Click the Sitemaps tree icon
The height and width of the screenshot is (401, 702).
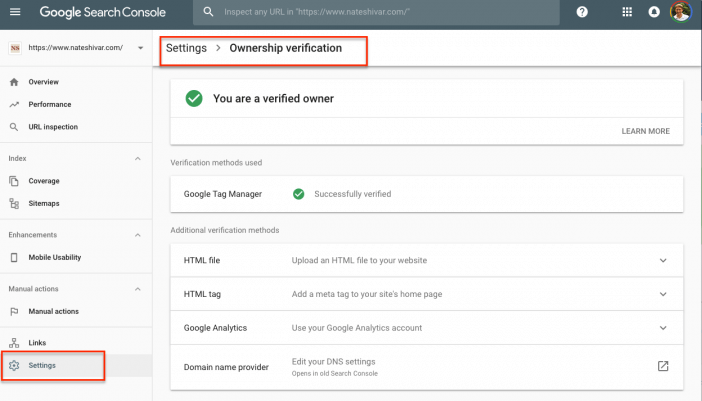[x=14, y=204]
